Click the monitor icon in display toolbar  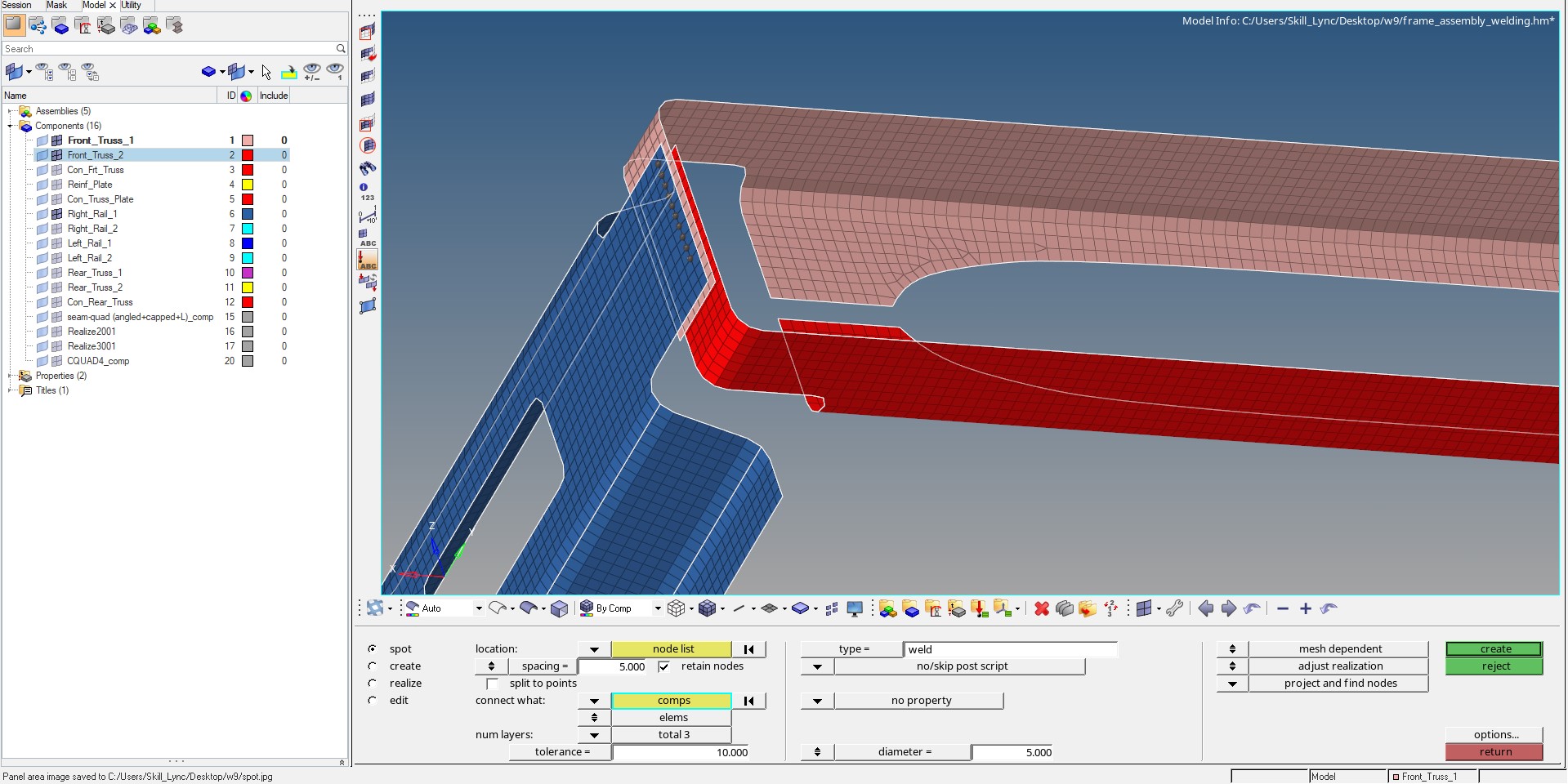[x=855, y=609]
